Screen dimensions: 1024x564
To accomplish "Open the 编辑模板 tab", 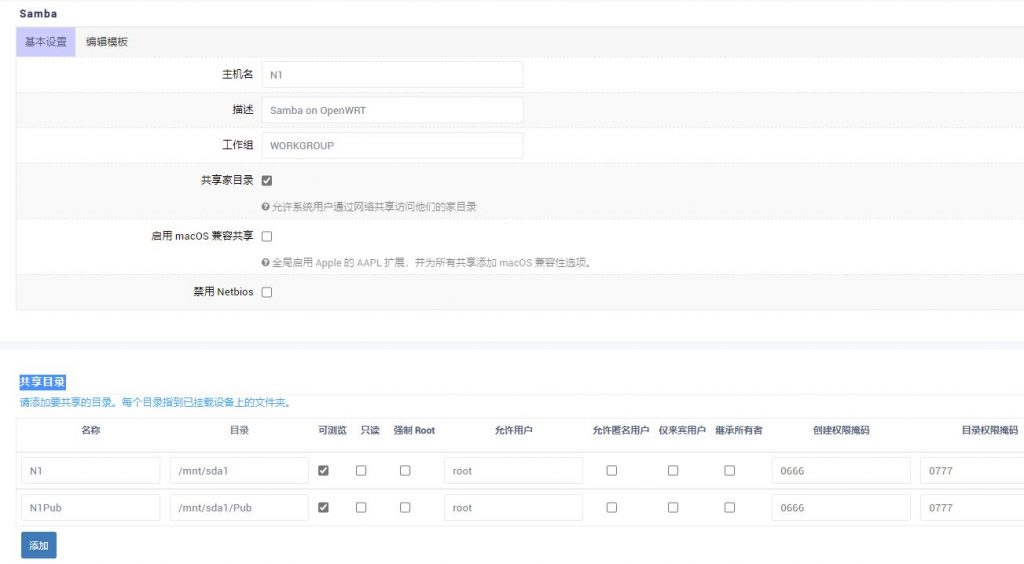I will pyautogui.click(x=107, y=42).
